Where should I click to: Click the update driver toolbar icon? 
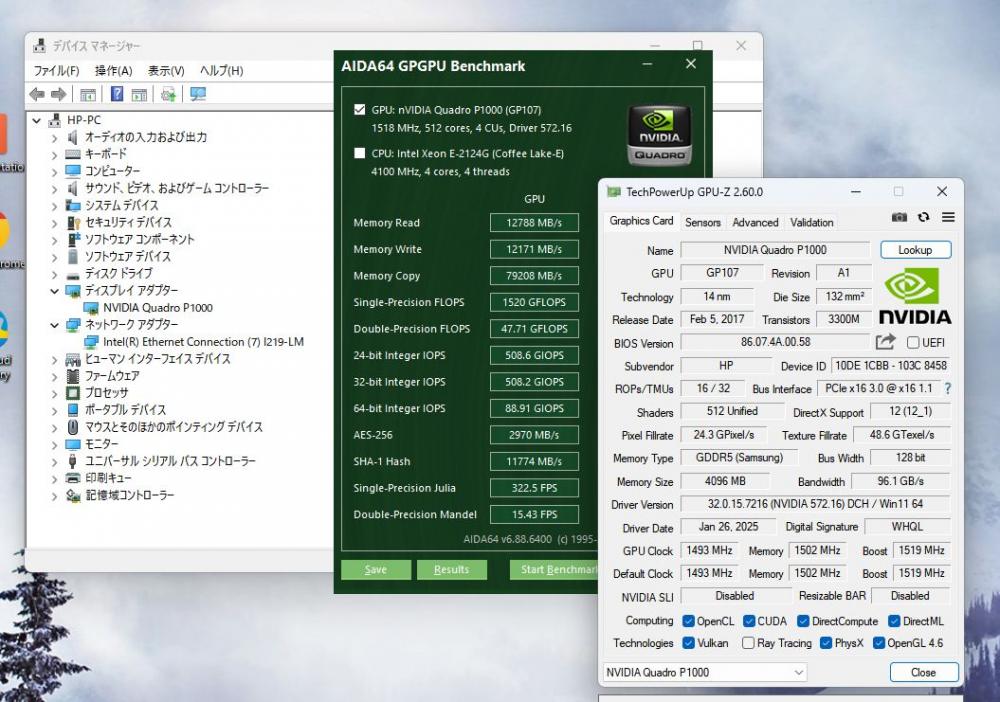pyautogui.click(x=168, y=94)
